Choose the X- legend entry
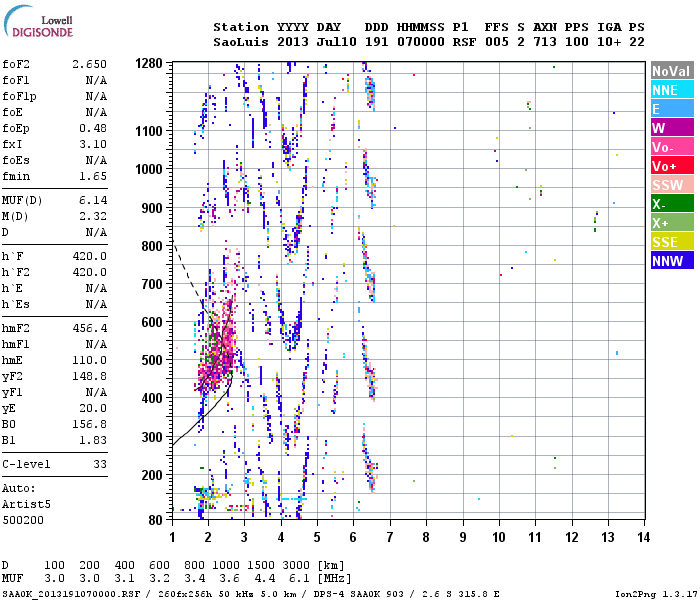The width and height of the screenshot is (700, 600). click(672, 204)
